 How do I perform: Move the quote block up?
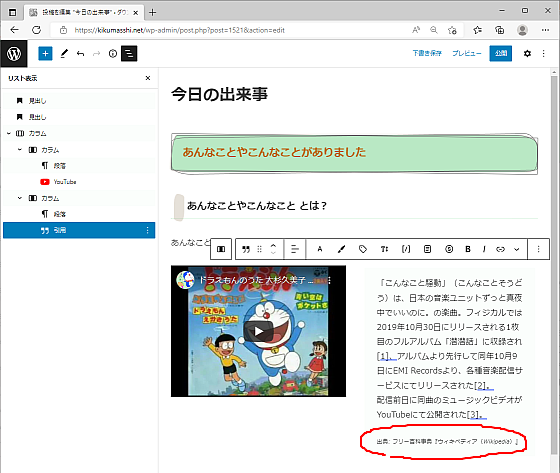point(273,245)
